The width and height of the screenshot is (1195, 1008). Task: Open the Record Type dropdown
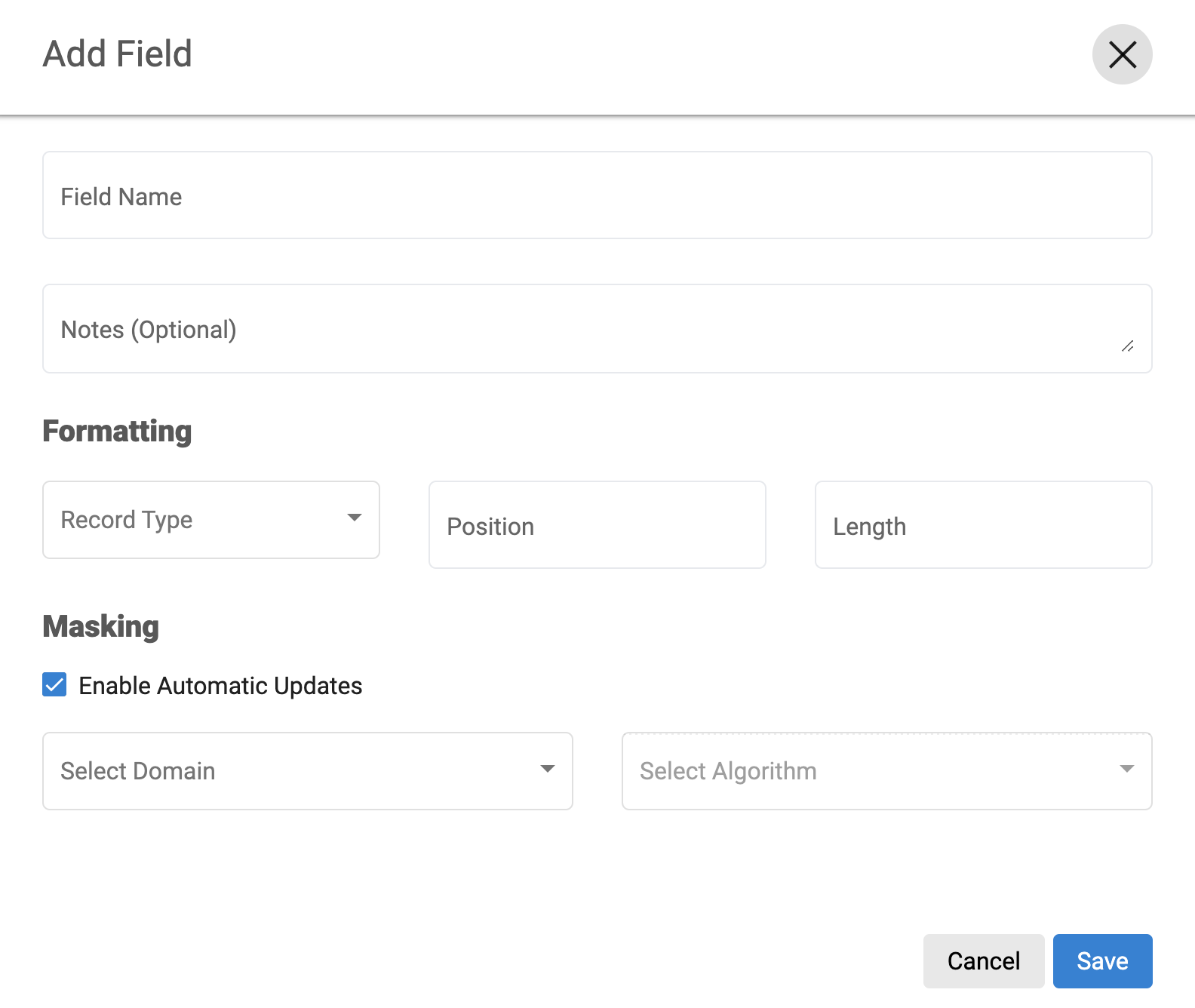196,520
